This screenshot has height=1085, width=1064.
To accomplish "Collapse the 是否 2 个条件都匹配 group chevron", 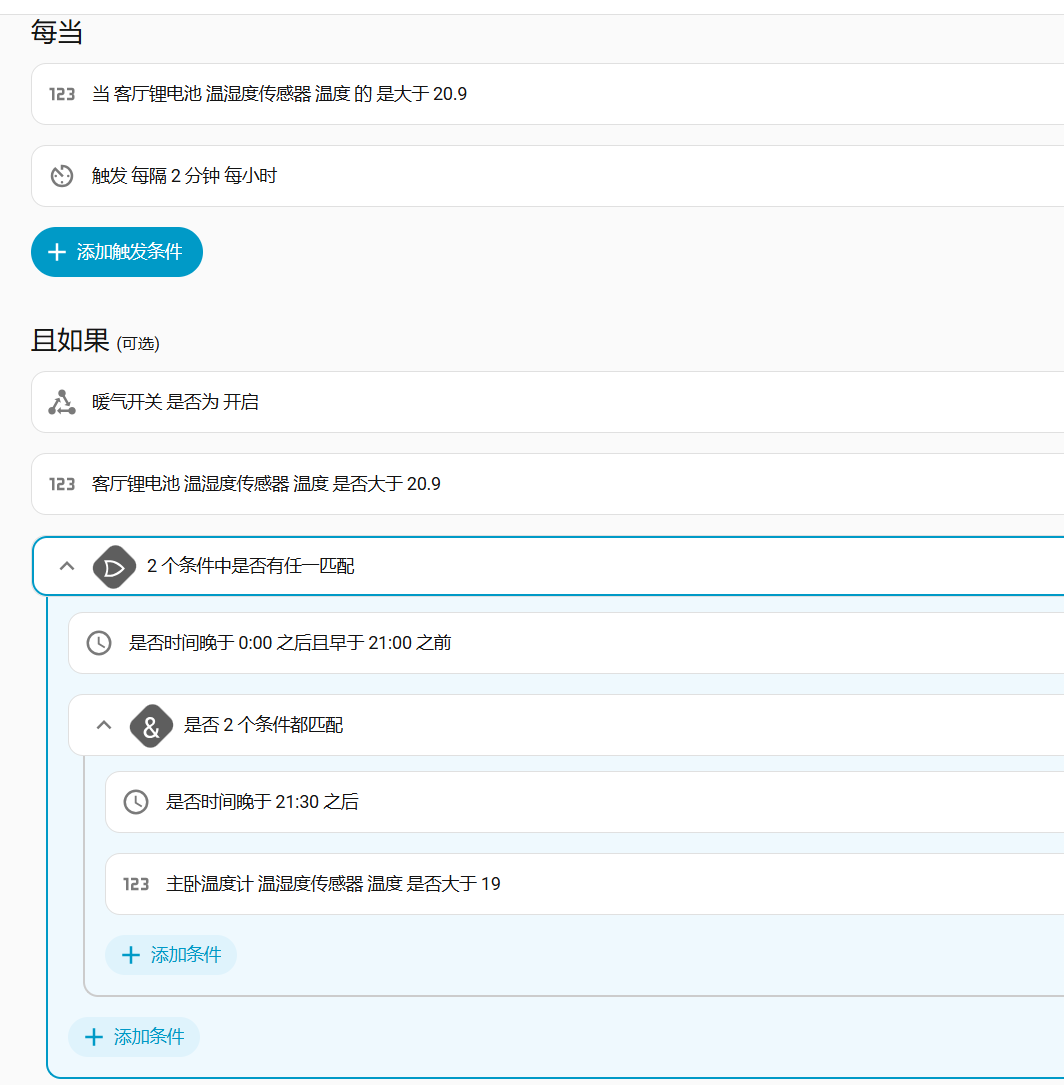I will pyautogui.click(x=104, y=725).
